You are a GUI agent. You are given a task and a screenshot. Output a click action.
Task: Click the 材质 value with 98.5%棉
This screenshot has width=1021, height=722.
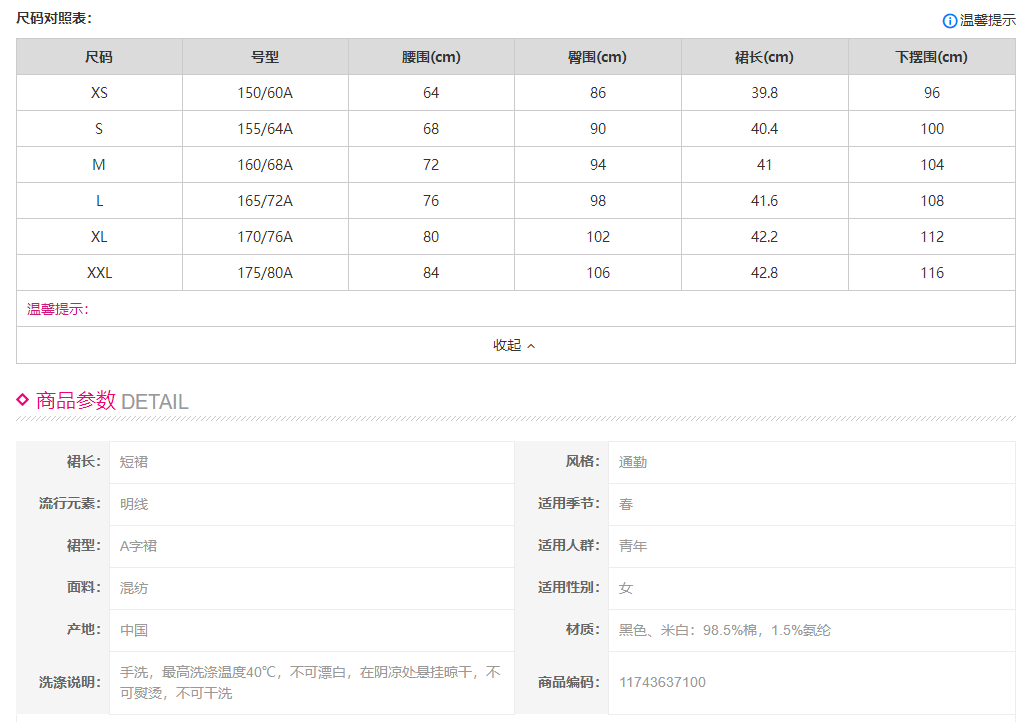724,630
